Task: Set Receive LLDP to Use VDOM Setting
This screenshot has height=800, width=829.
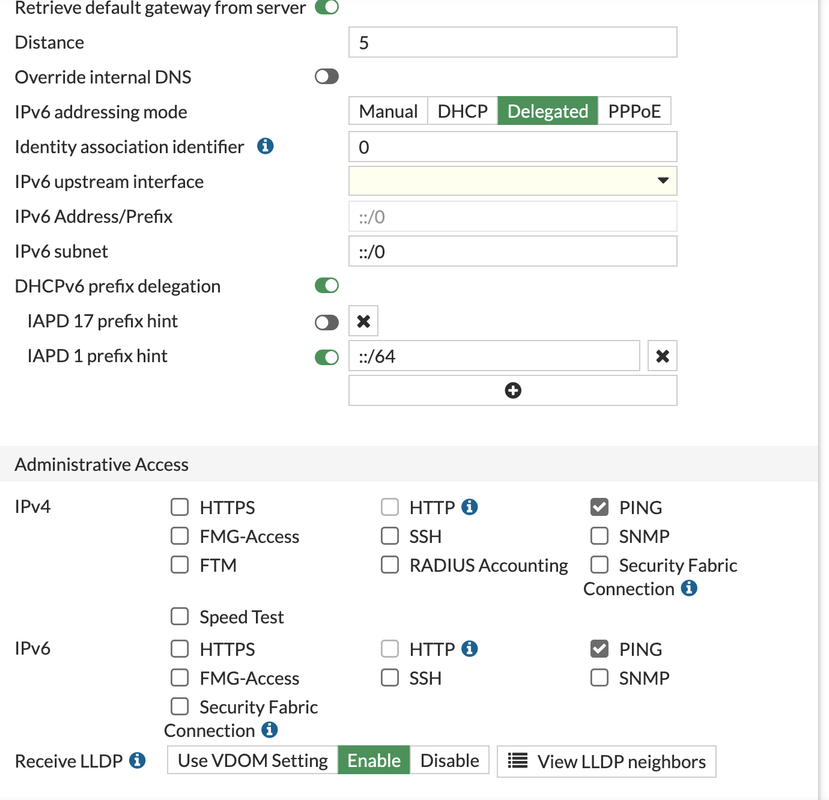Action: (252, 761)
